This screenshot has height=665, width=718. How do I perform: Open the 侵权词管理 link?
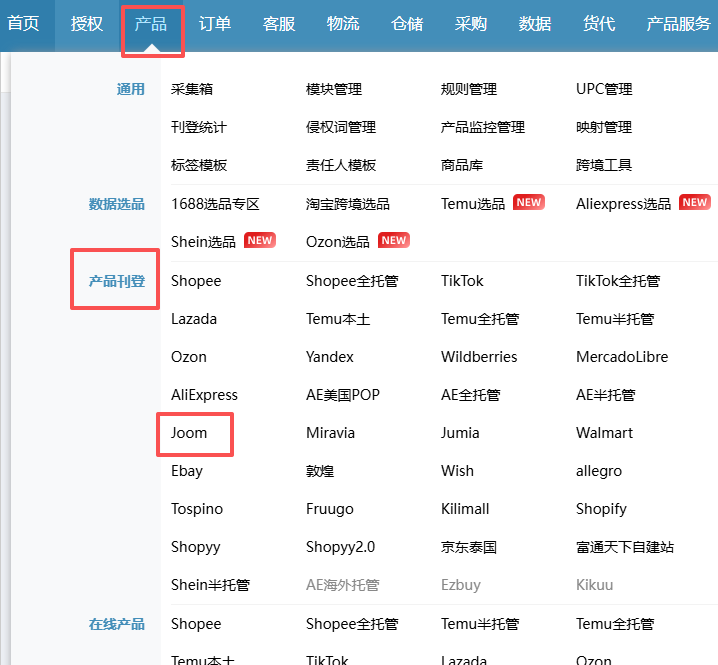coord(341,127)
